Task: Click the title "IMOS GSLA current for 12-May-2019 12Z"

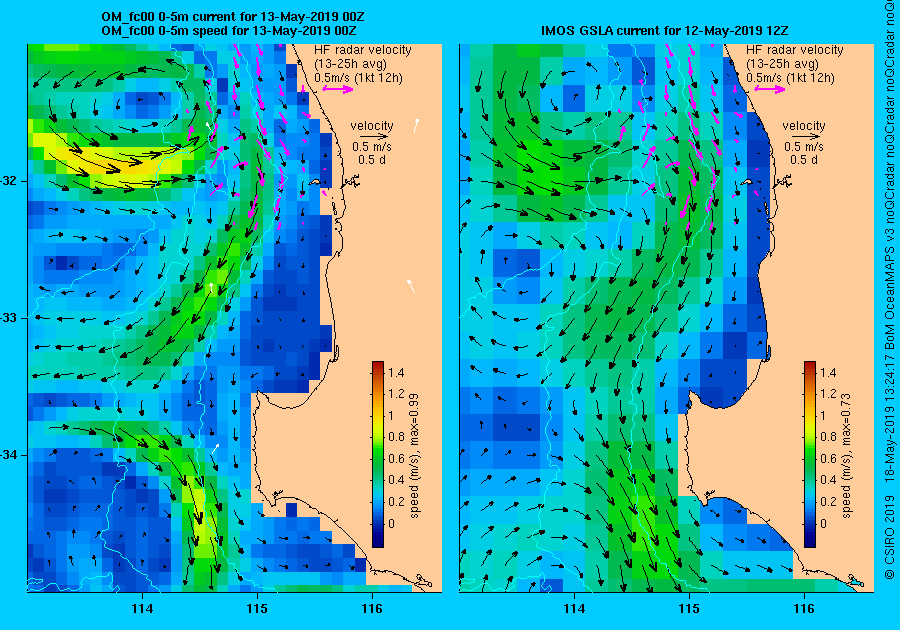Action: 666,30
